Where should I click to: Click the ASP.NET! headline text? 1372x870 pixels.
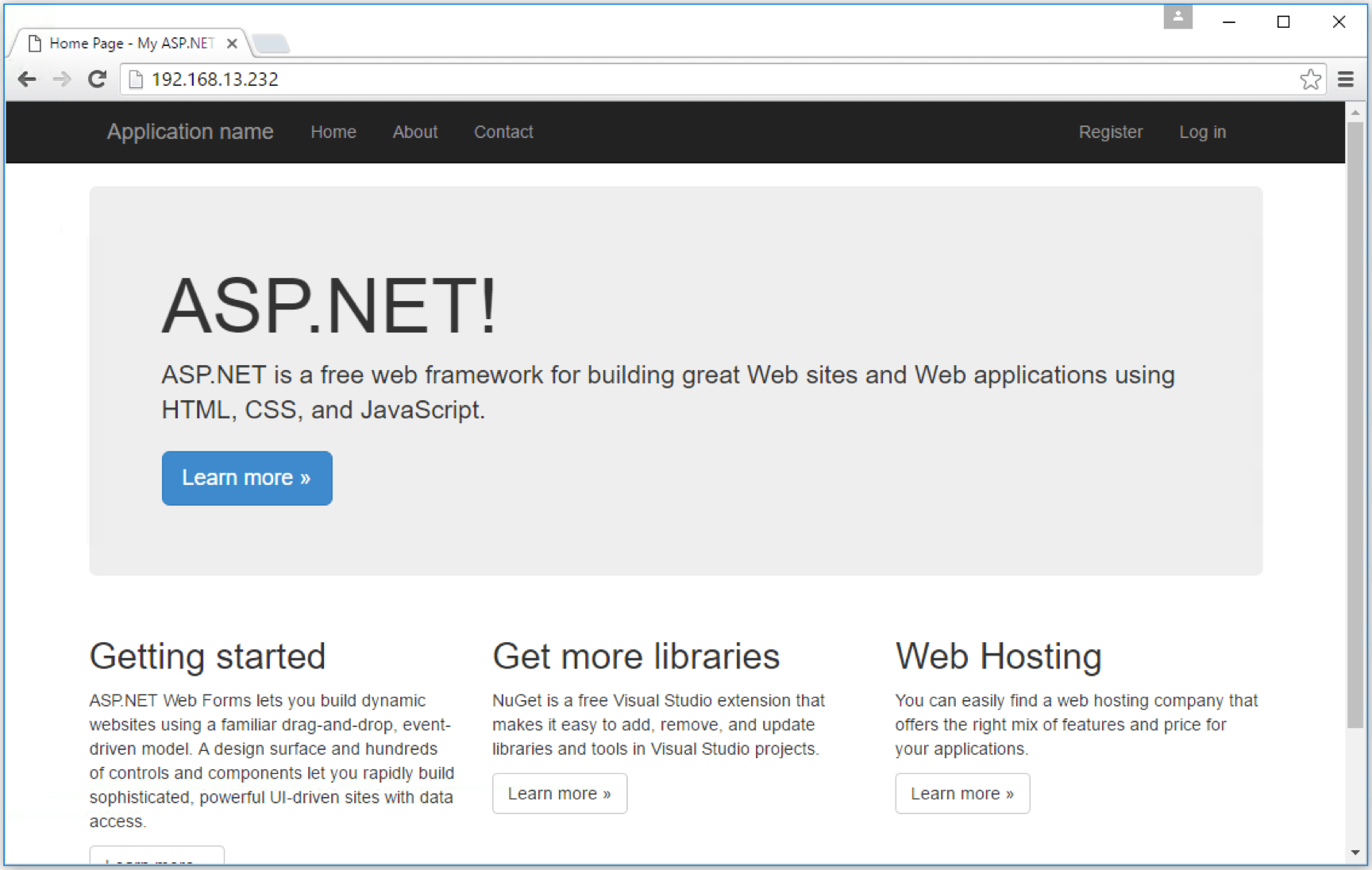click(x=330, y=306)
